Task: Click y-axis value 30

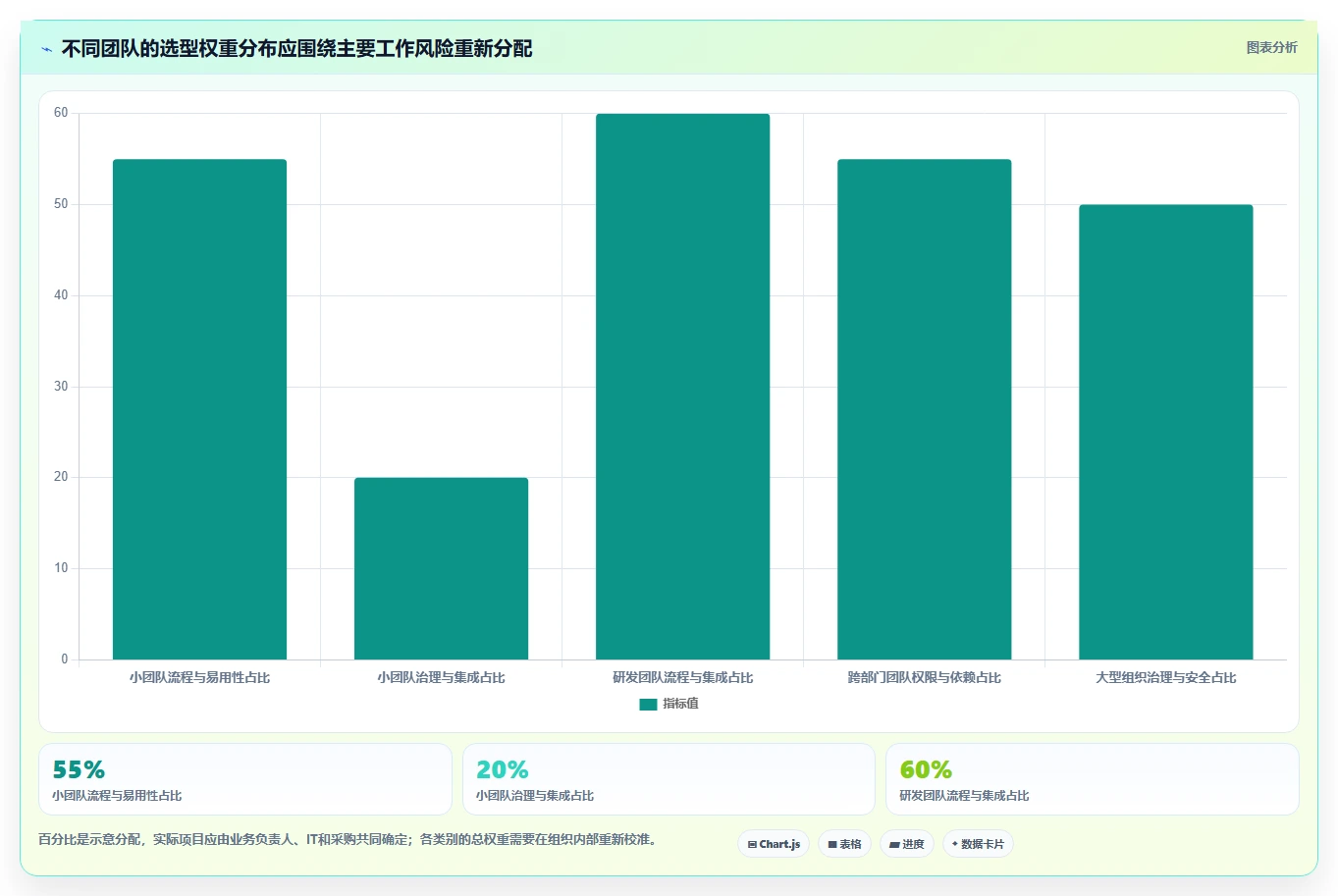Action: (61, 387)
